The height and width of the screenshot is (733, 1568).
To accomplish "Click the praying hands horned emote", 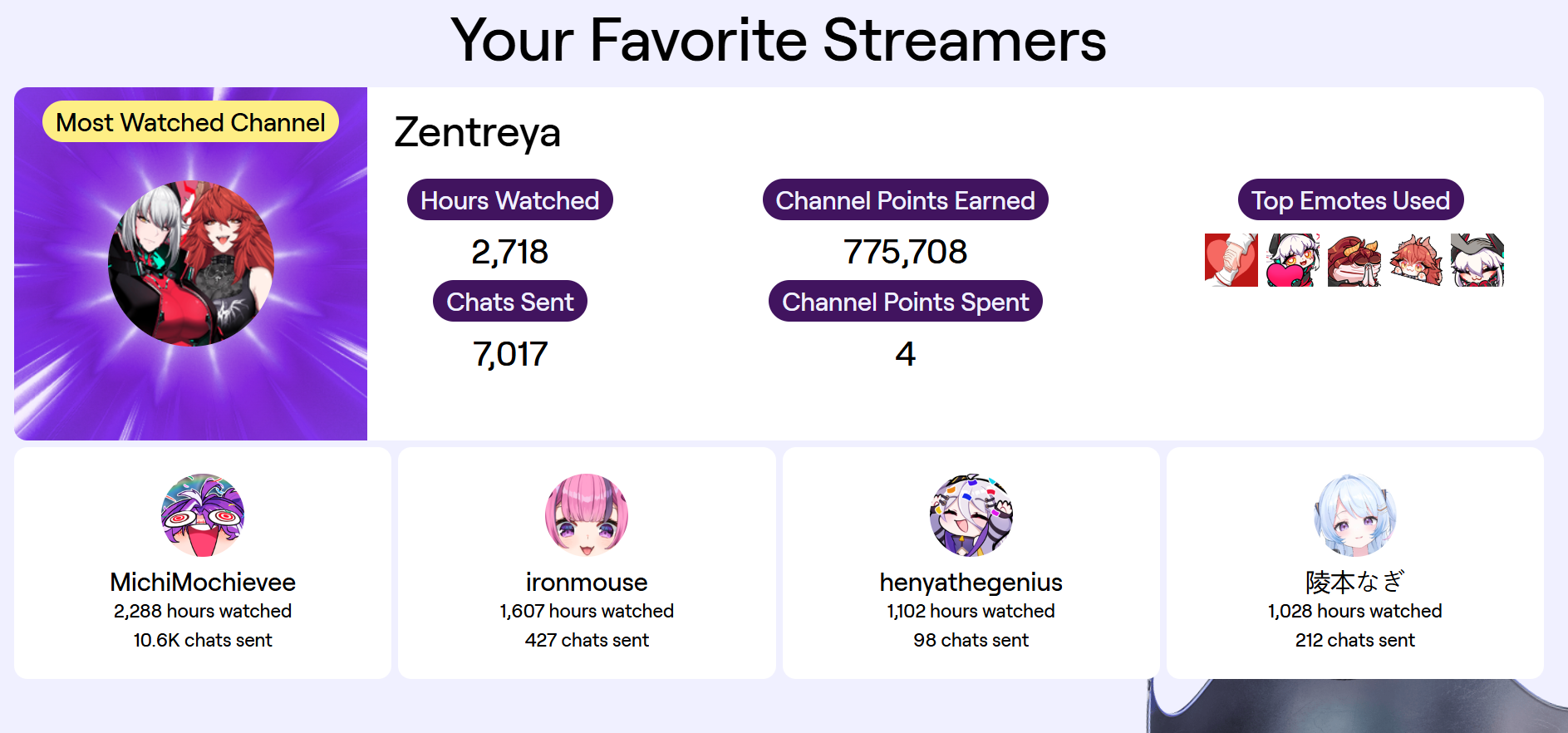I will point(1354,260).
